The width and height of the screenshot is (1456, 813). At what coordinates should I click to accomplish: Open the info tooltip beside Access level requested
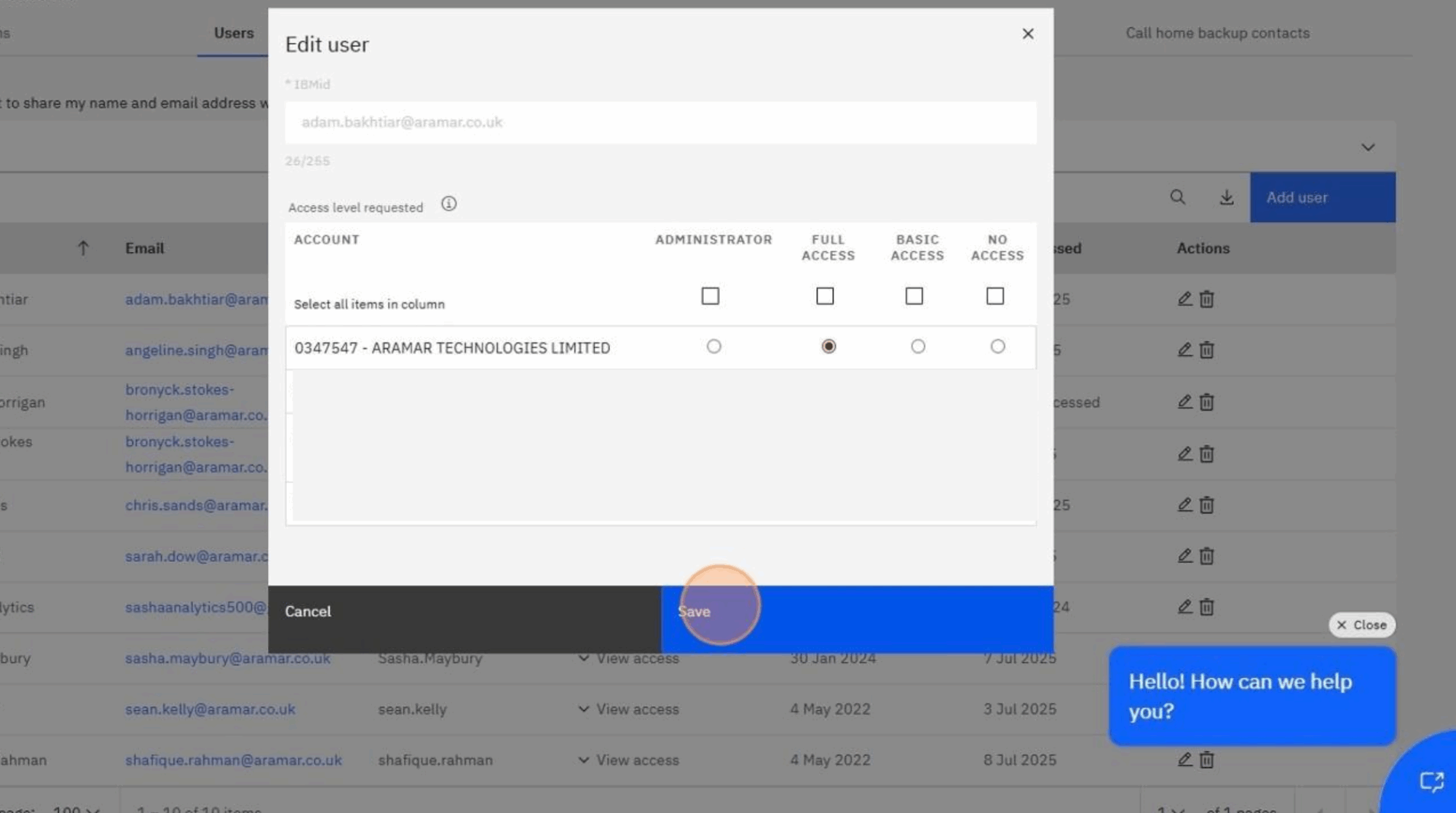pyautogui.click(x=448, y=204)
